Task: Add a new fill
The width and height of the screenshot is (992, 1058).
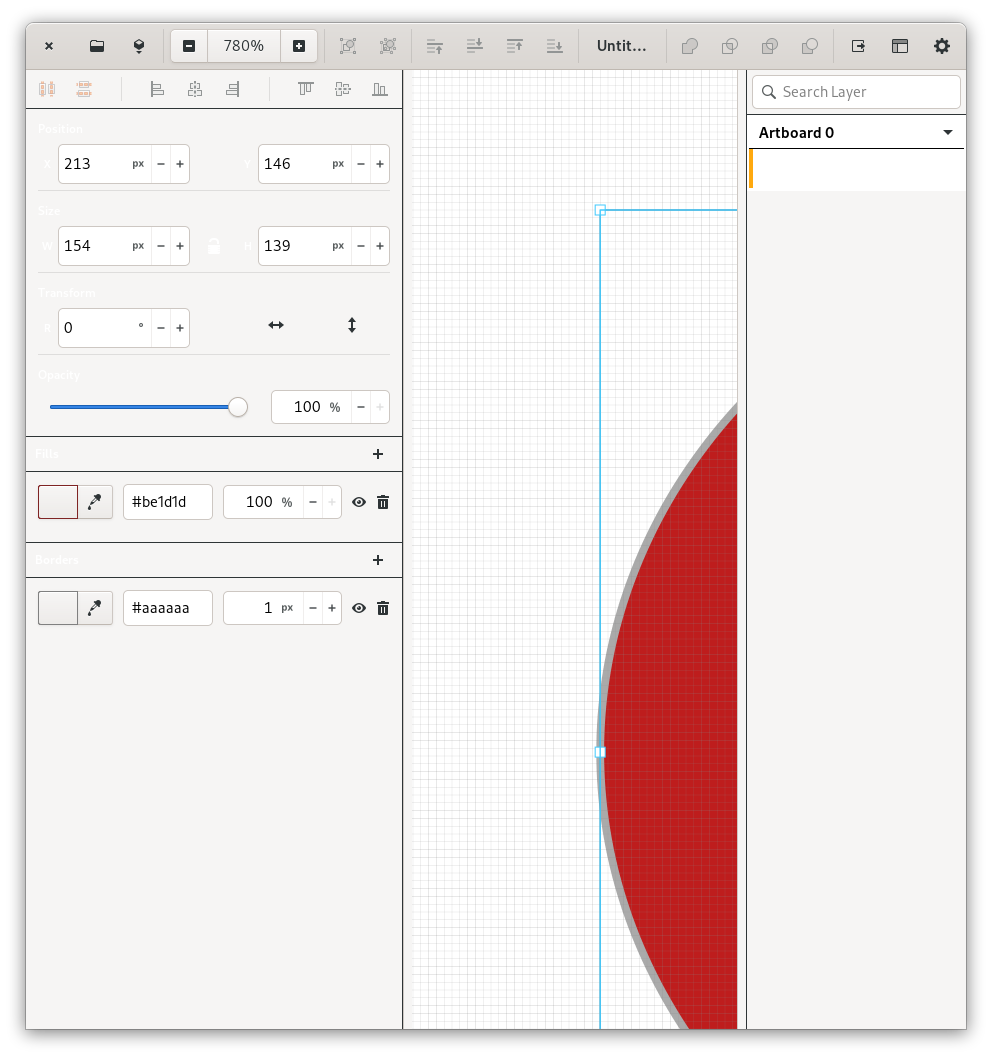Action: pyautogui.click(x=378, y=454)
